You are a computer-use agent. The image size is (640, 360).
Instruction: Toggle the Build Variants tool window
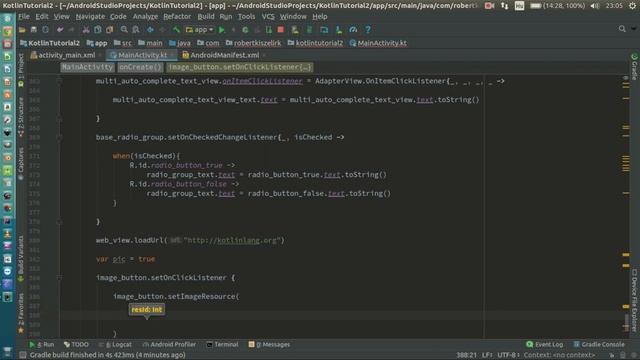pos(21,259)
